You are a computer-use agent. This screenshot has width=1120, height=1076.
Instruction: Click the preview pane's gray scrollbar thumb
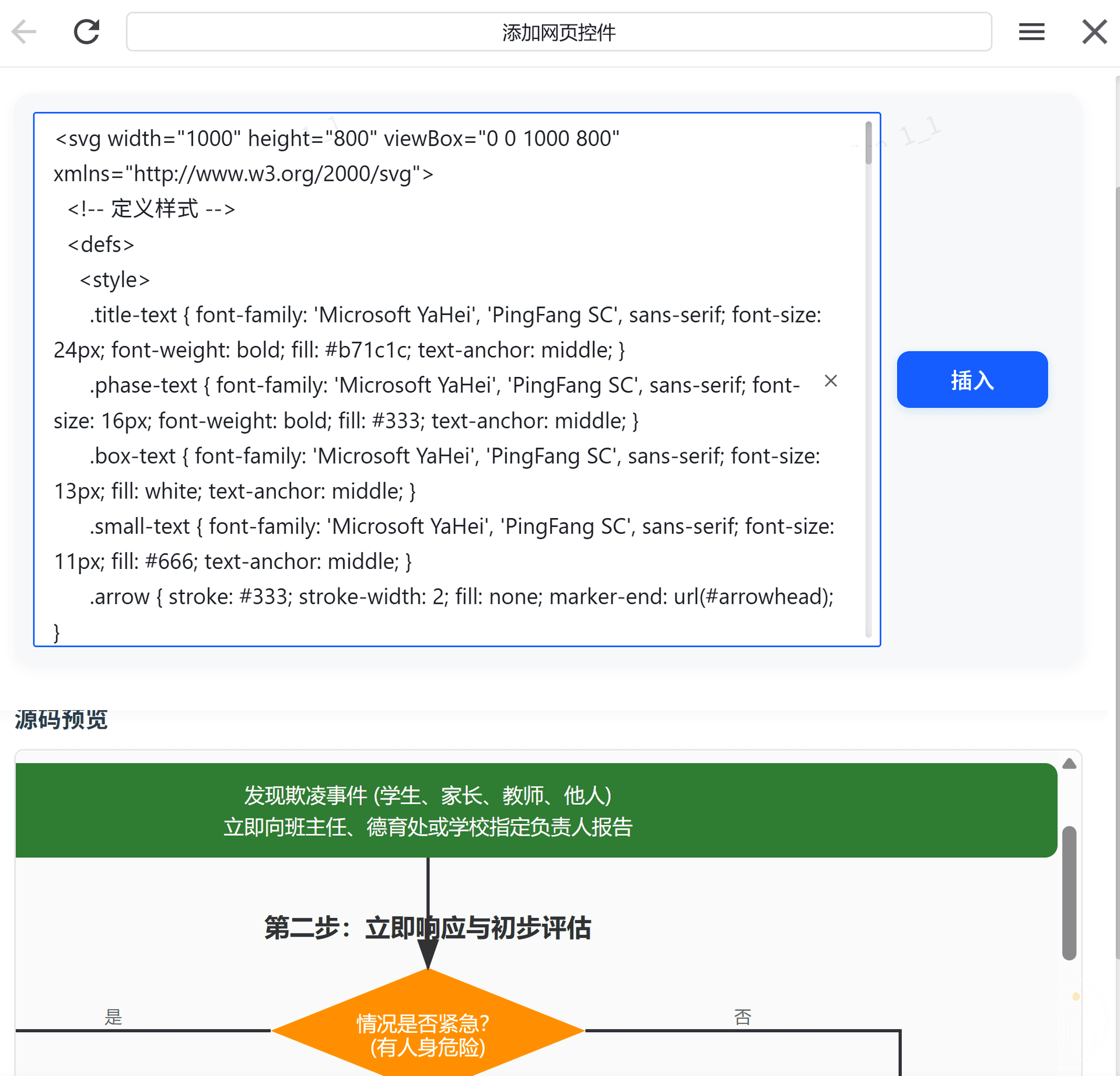point(1069,893)
